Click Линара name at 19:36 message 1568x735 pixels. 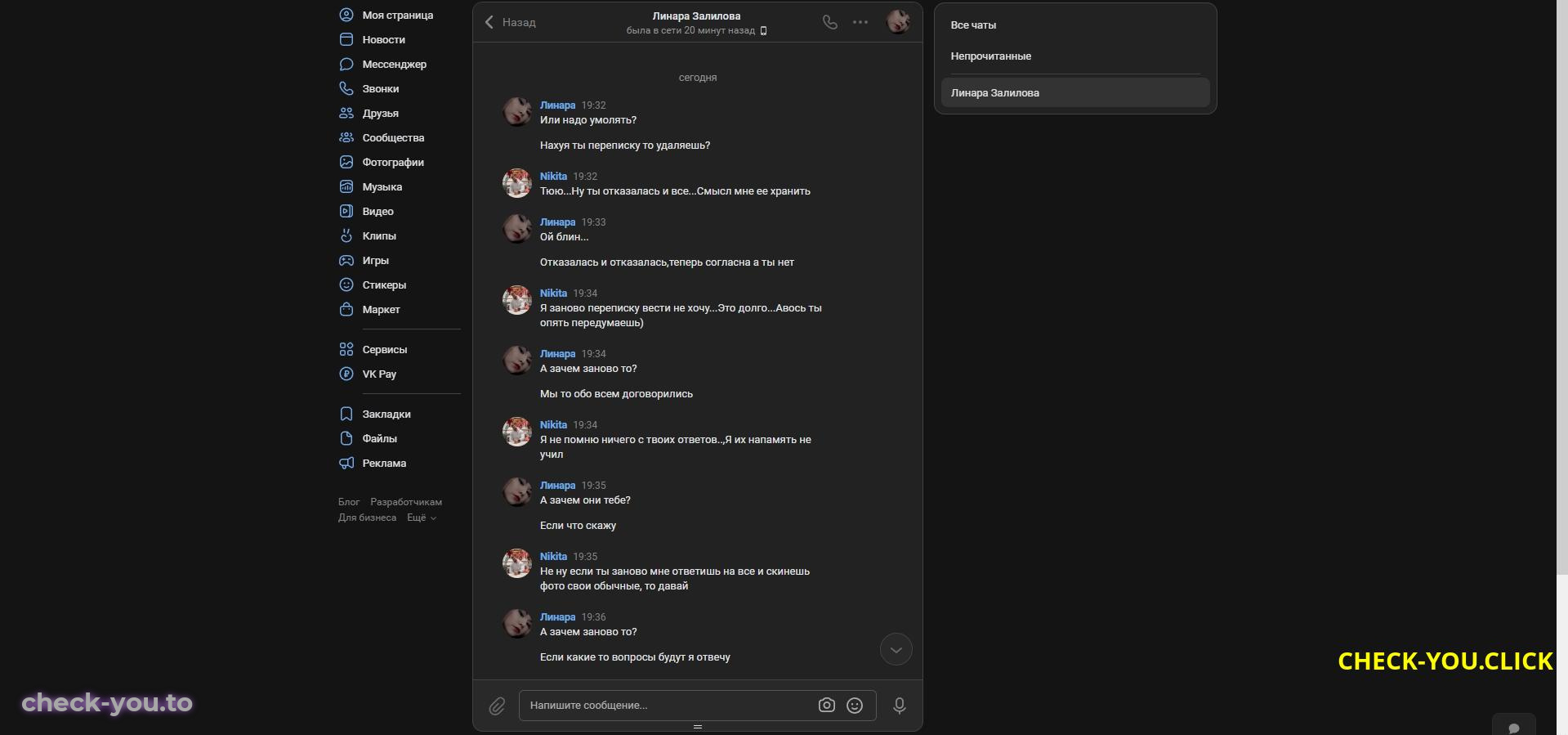point(557,617)
